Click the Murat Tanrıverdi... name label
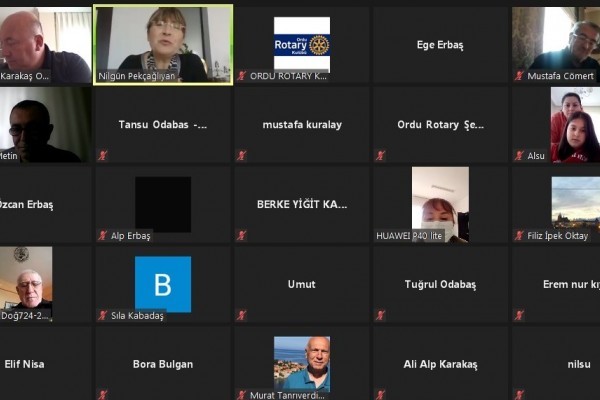The height and width of the screenshot is (400, 600). coord(287,395)
